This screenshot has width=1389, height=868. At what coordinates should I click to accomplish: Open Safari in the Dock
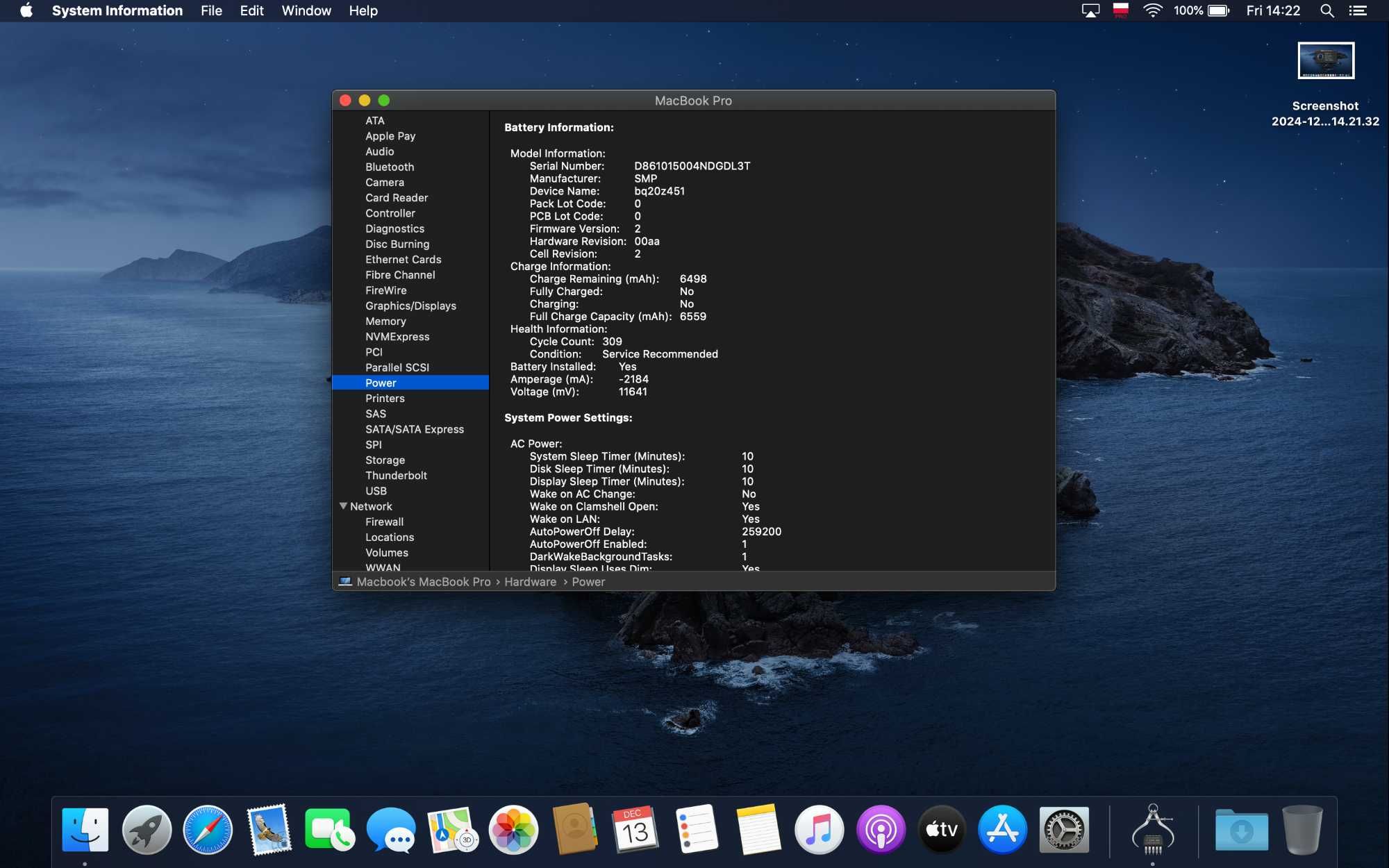click(x=208, y=830)
